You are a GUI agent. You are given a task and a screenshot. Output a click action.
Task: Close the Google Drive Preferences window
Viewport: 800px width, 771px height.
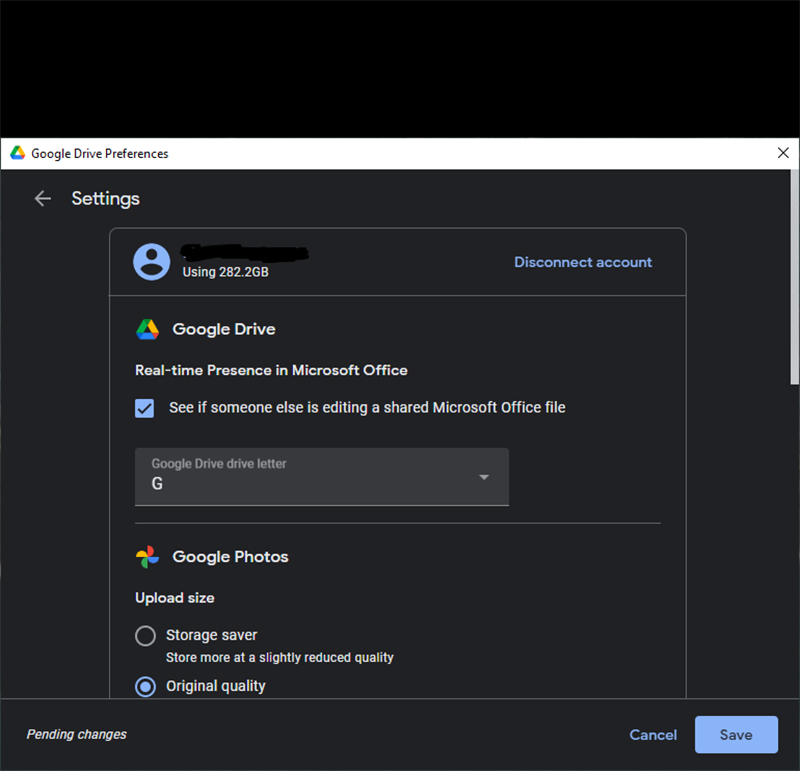pyautogui.click(x=783, y=153)
